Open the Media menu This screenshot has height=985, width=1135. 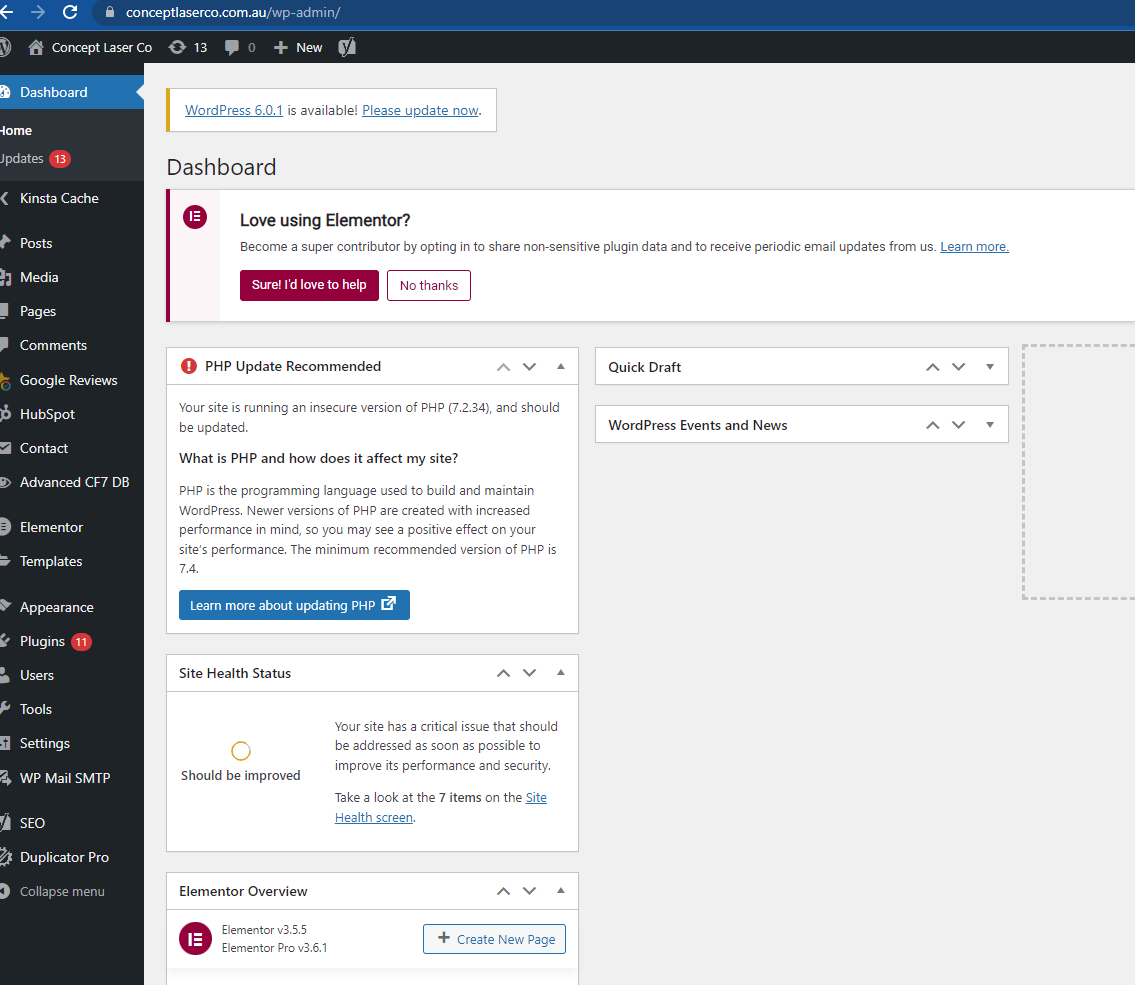(x=72, y=277)
